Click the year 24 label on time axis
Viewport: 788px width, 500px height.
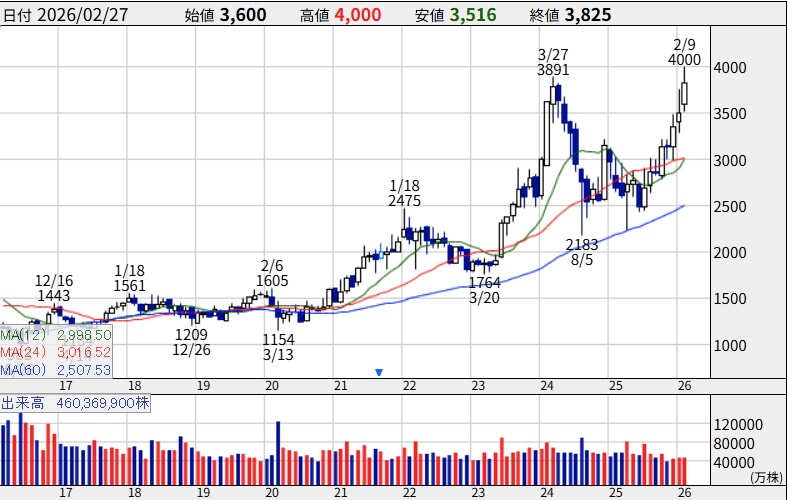[x=547, y=386]
